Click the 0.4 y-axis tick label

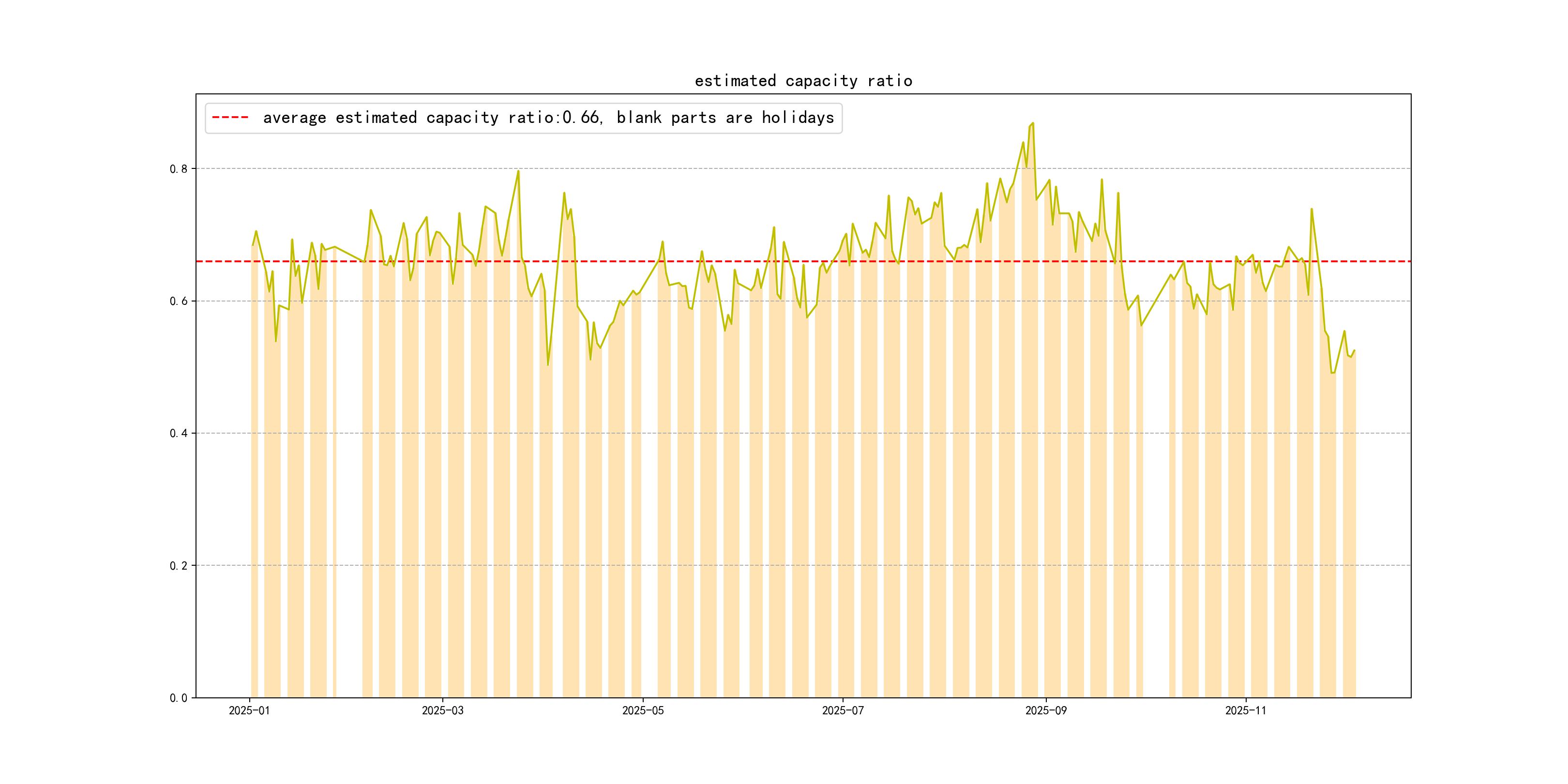pos(179,434)
